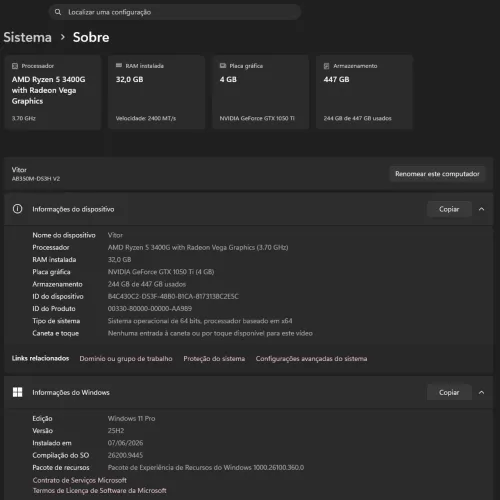The width and height of the screenshot is (500, 500).
Task: Click the '3.70 GHz' text in processor card
Action: point(24,118)
